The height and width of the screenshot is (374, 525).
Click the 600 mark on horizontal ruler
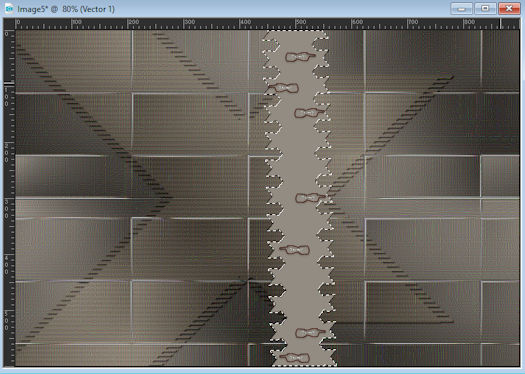(x=357, y=22)
